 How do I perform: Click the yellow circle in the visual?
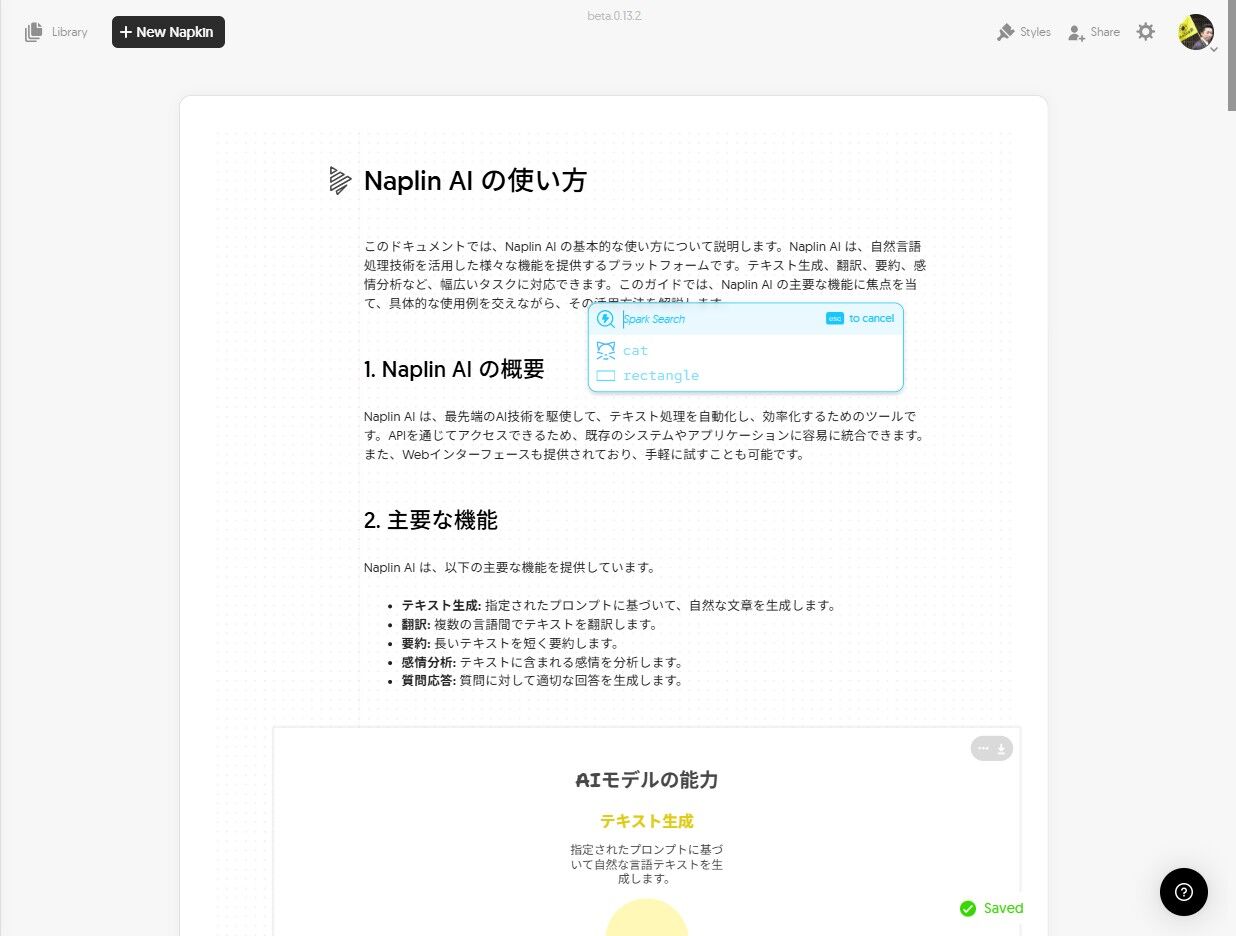pyautogui.click(x=647, y=918)
